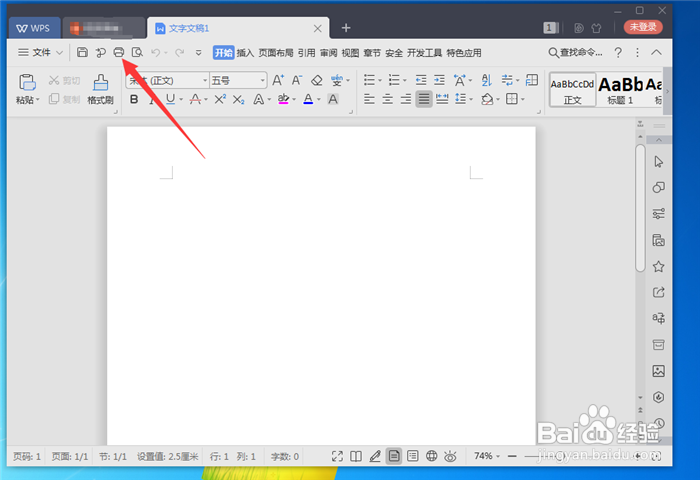Viewport: 700px width, 480px height.
Task: Apply the 正文 style
Action: [x=572, y=90]
